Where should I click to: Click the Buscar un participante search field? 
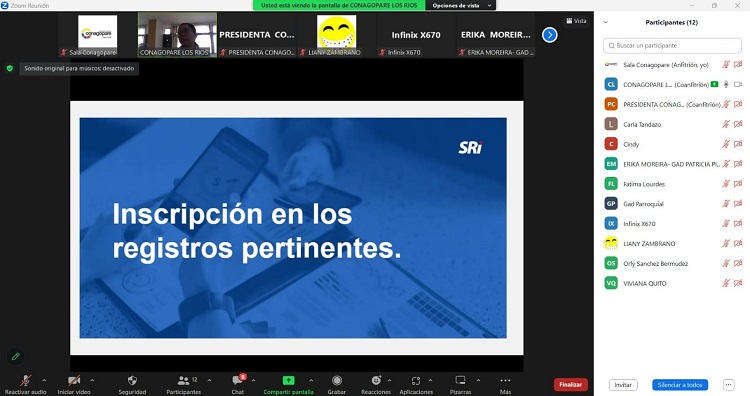672,45
